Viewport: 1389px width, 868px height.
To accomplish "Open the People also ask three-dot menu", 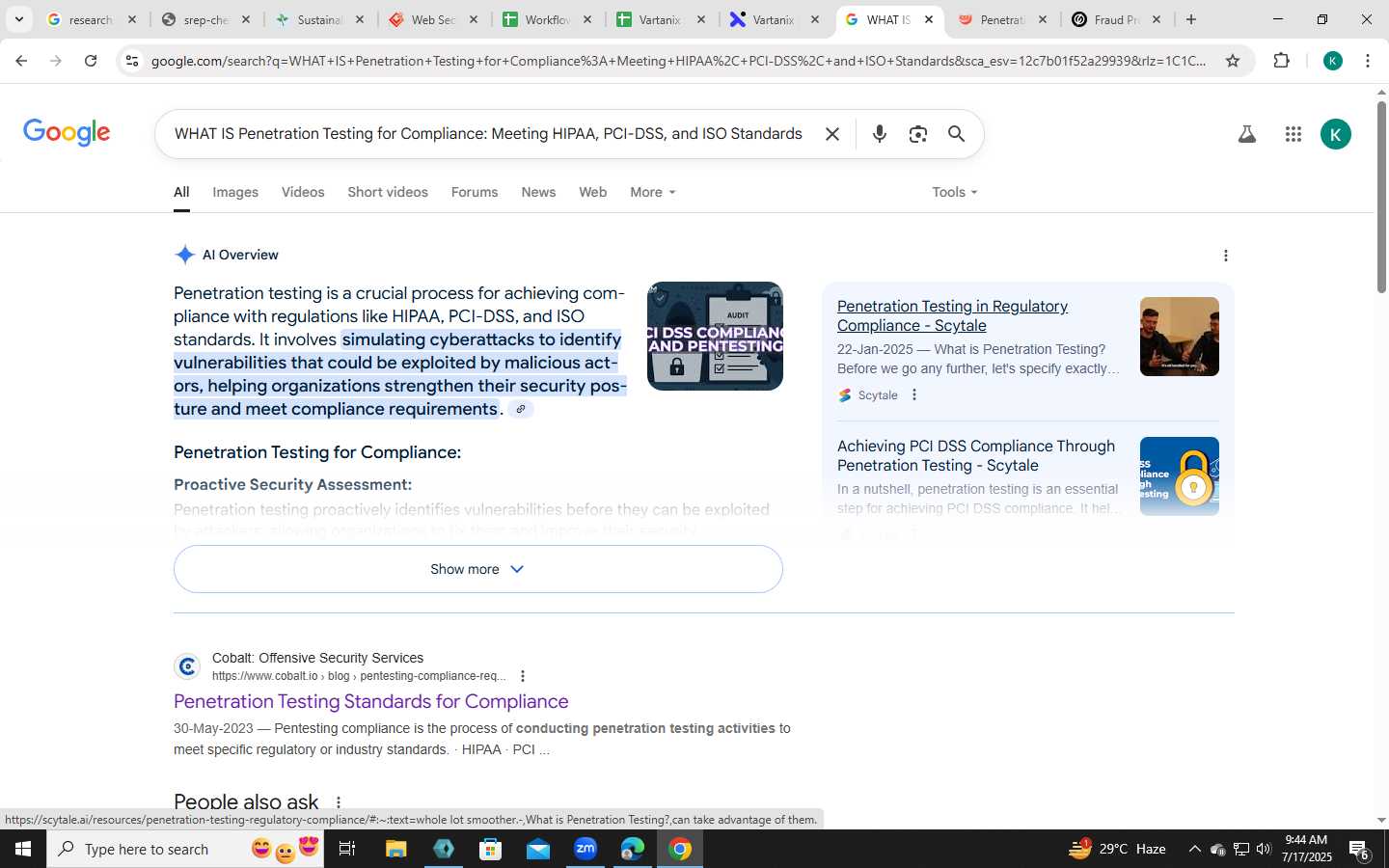I will coord(338,802).
